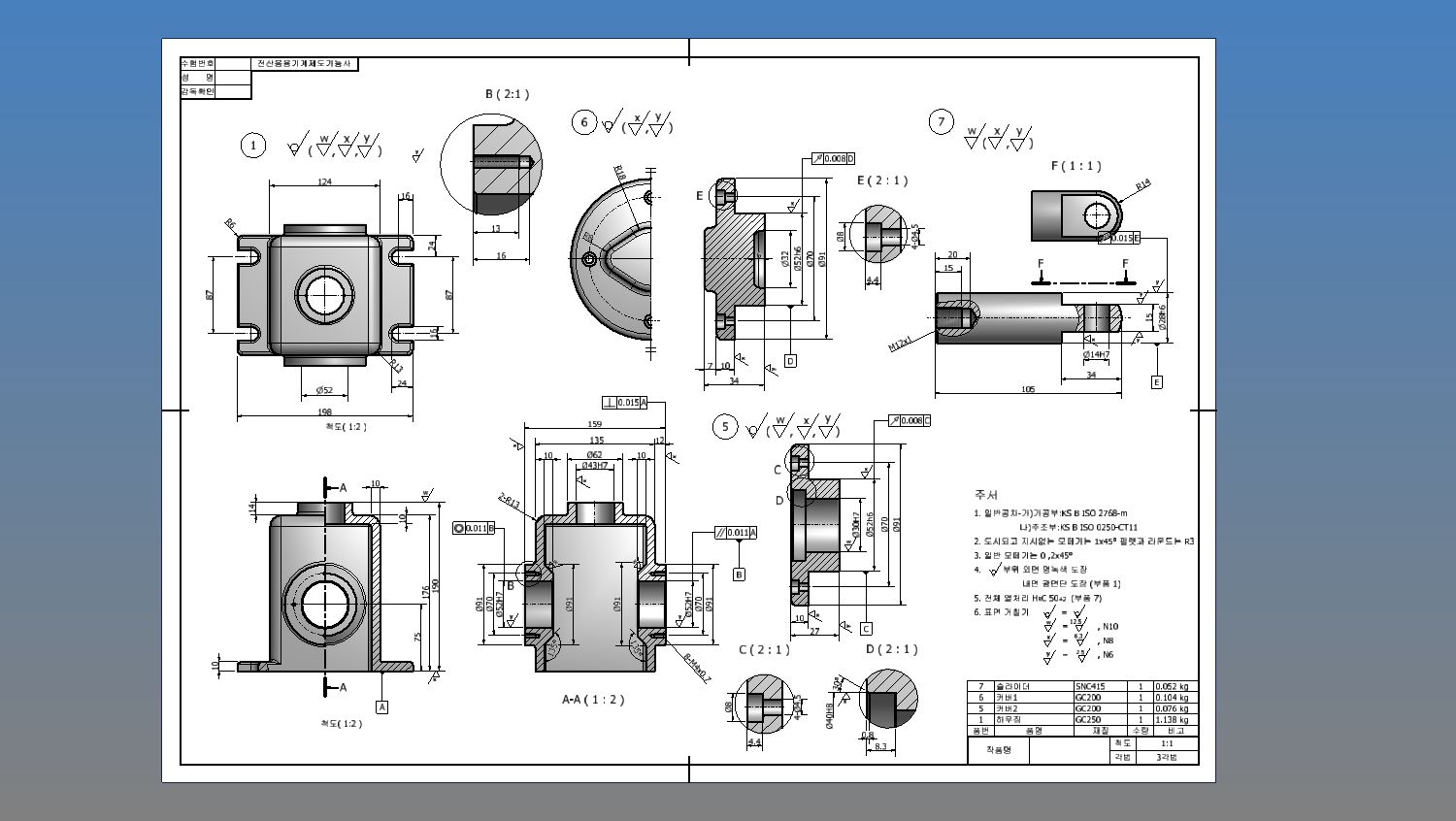Select the 105 length dimension of slider
The image size is (1456, 821).
click(x=1028, y=389)
